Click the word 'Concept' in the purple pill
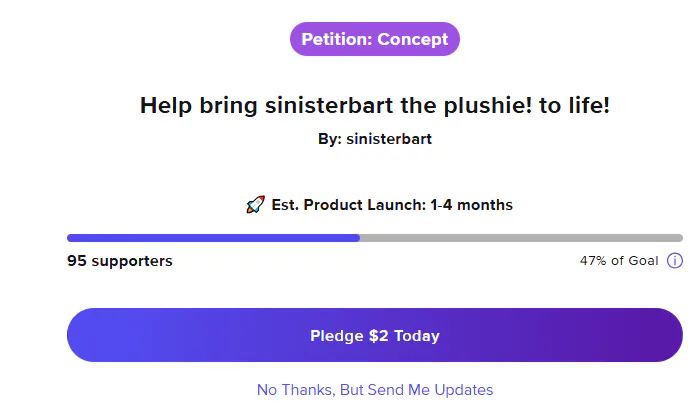Viewport: 700px width, 419px height. point(412,39)
